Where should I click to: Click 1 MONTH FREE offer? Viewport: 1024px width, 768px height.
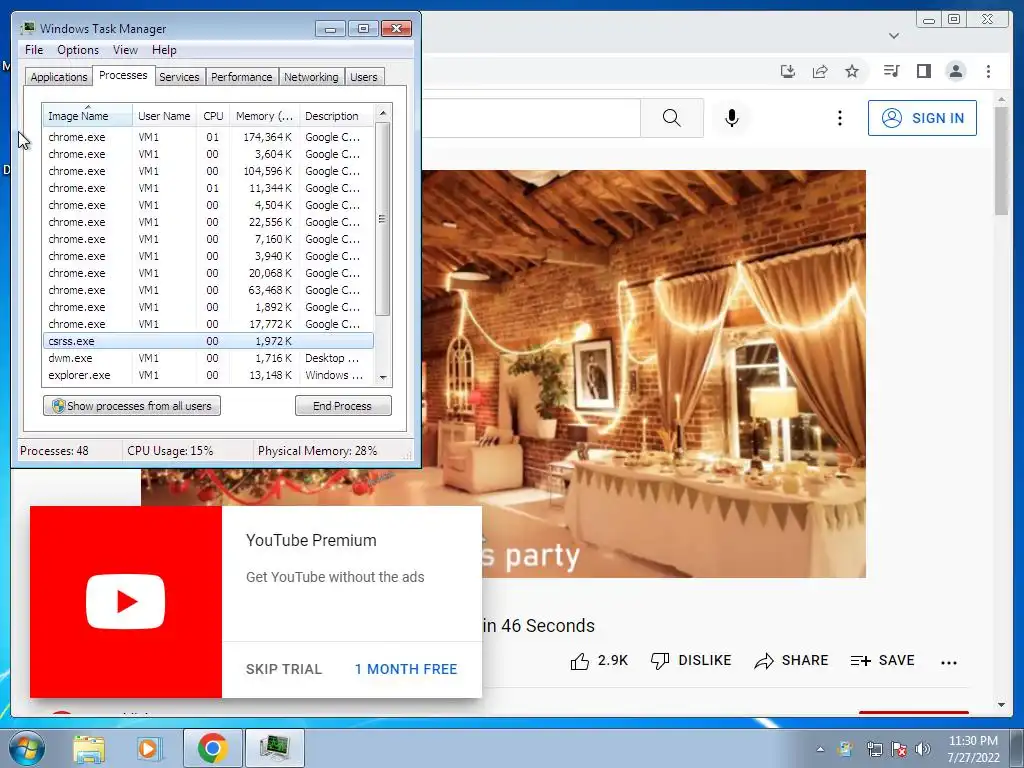tap(406, 669)
